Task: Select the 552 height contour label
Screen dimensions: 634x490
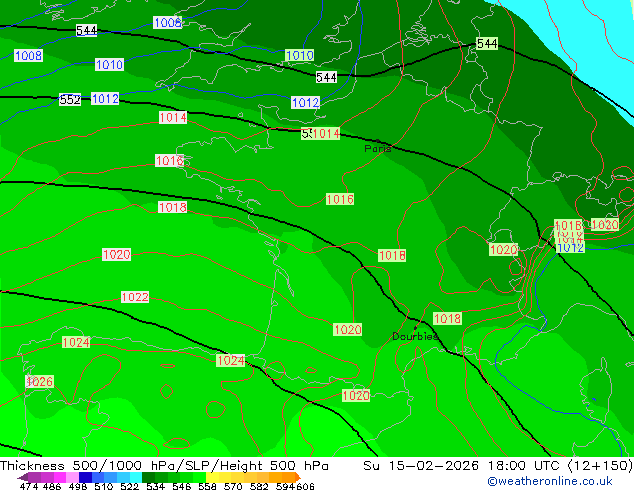Action: click(70, 99)
